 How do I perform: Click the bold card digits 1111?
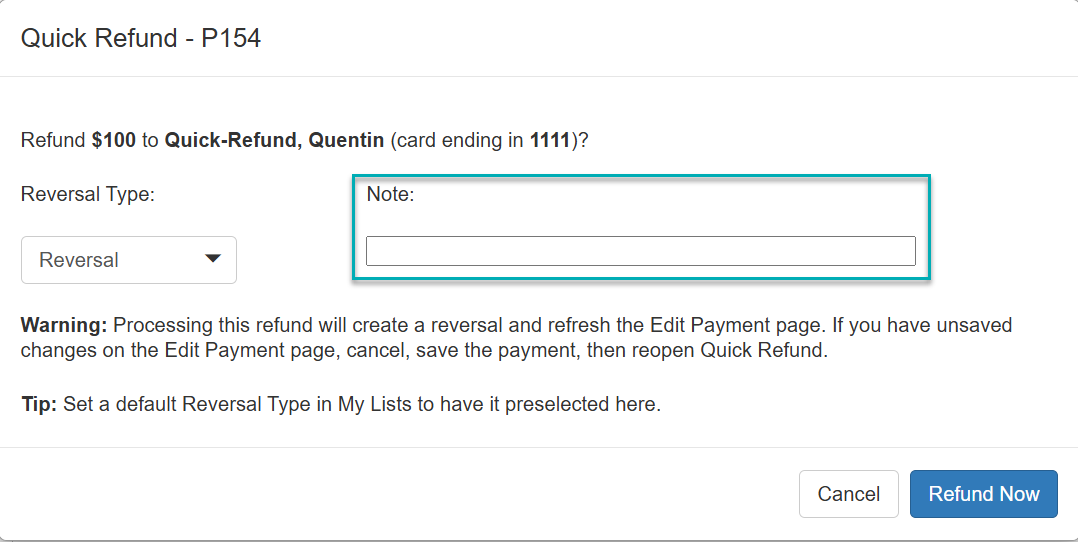tap(550, 140)
